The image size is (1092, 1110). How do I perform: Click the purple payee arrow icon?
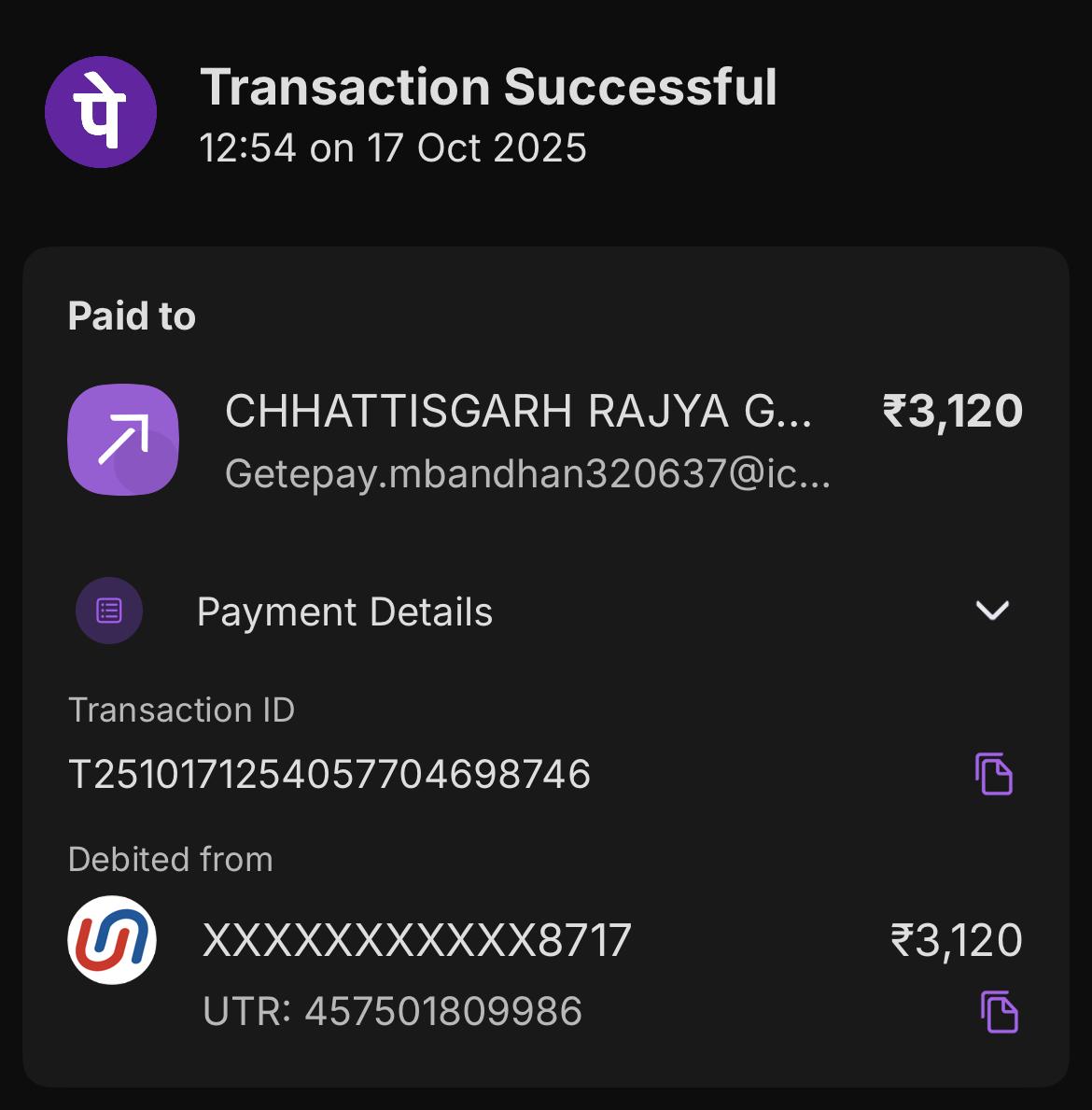click(x=123, y=440)
